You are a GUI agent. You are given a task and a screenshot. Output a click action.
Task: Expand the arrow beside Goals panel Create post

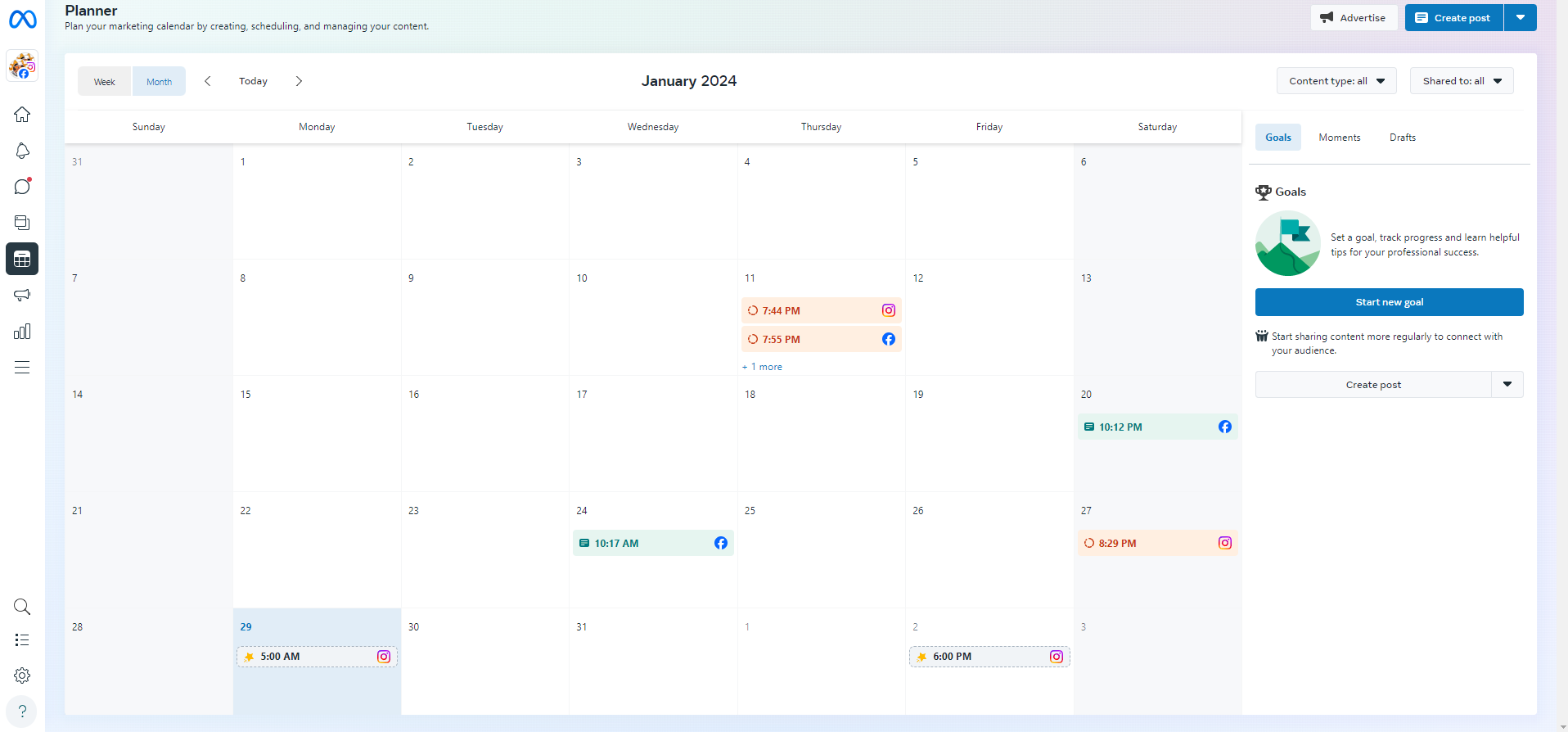point(1507,385)
